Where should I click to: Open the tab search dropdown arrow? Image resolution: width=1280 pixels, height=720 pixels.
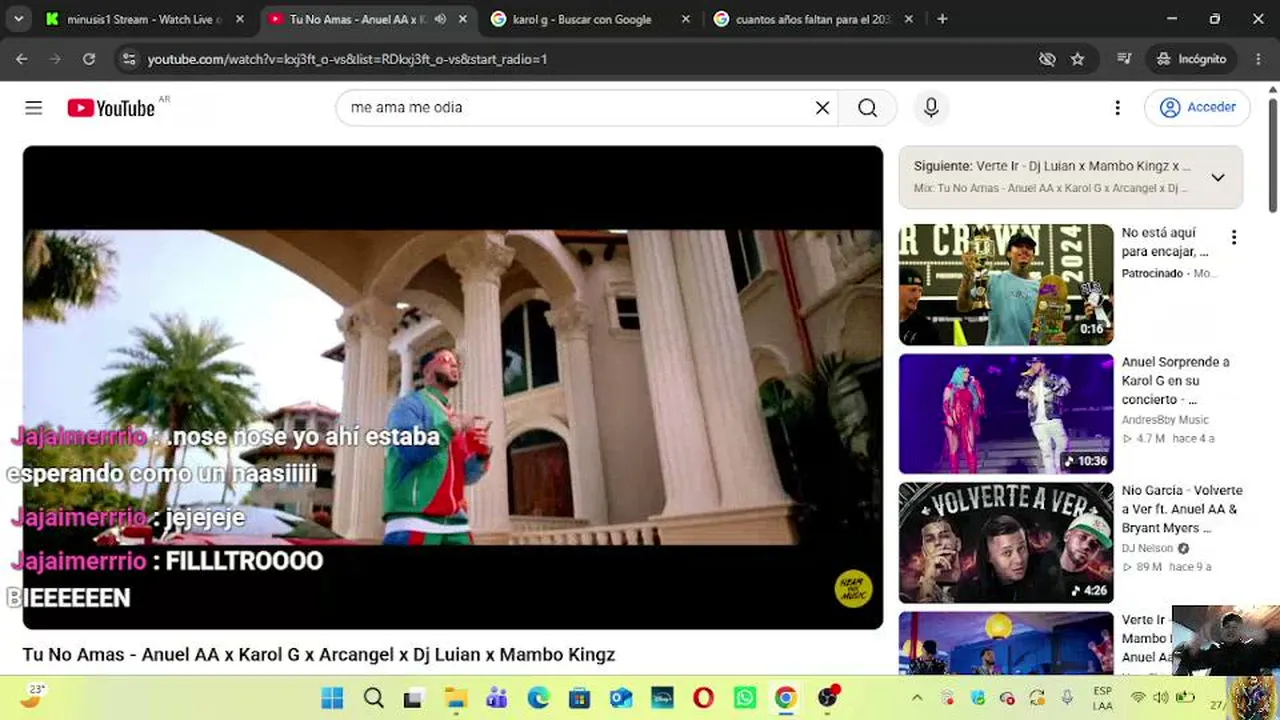tap(18, 19)
